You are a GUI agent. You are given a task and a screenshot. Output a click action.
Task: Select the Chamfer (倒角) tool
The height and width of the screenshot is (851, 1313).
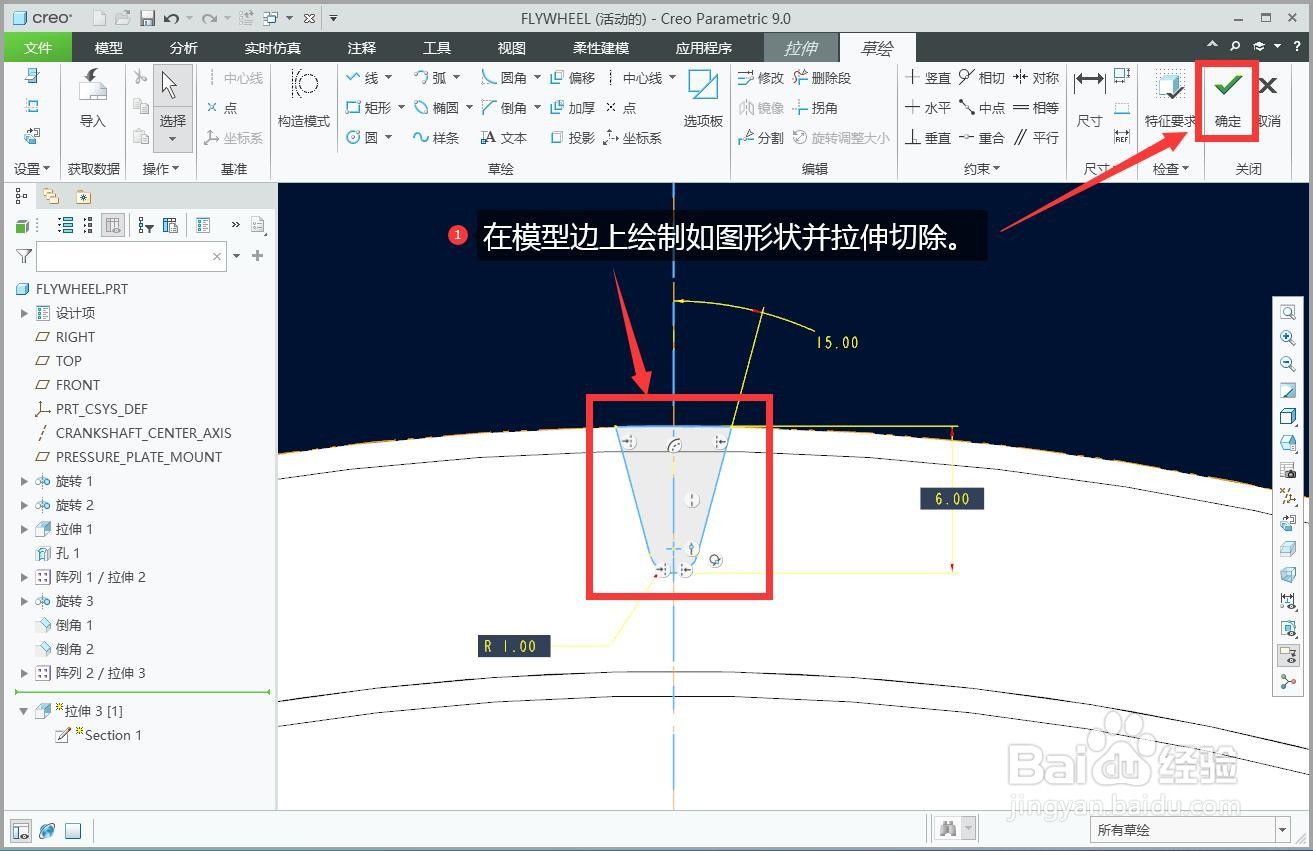click(504, 108)
